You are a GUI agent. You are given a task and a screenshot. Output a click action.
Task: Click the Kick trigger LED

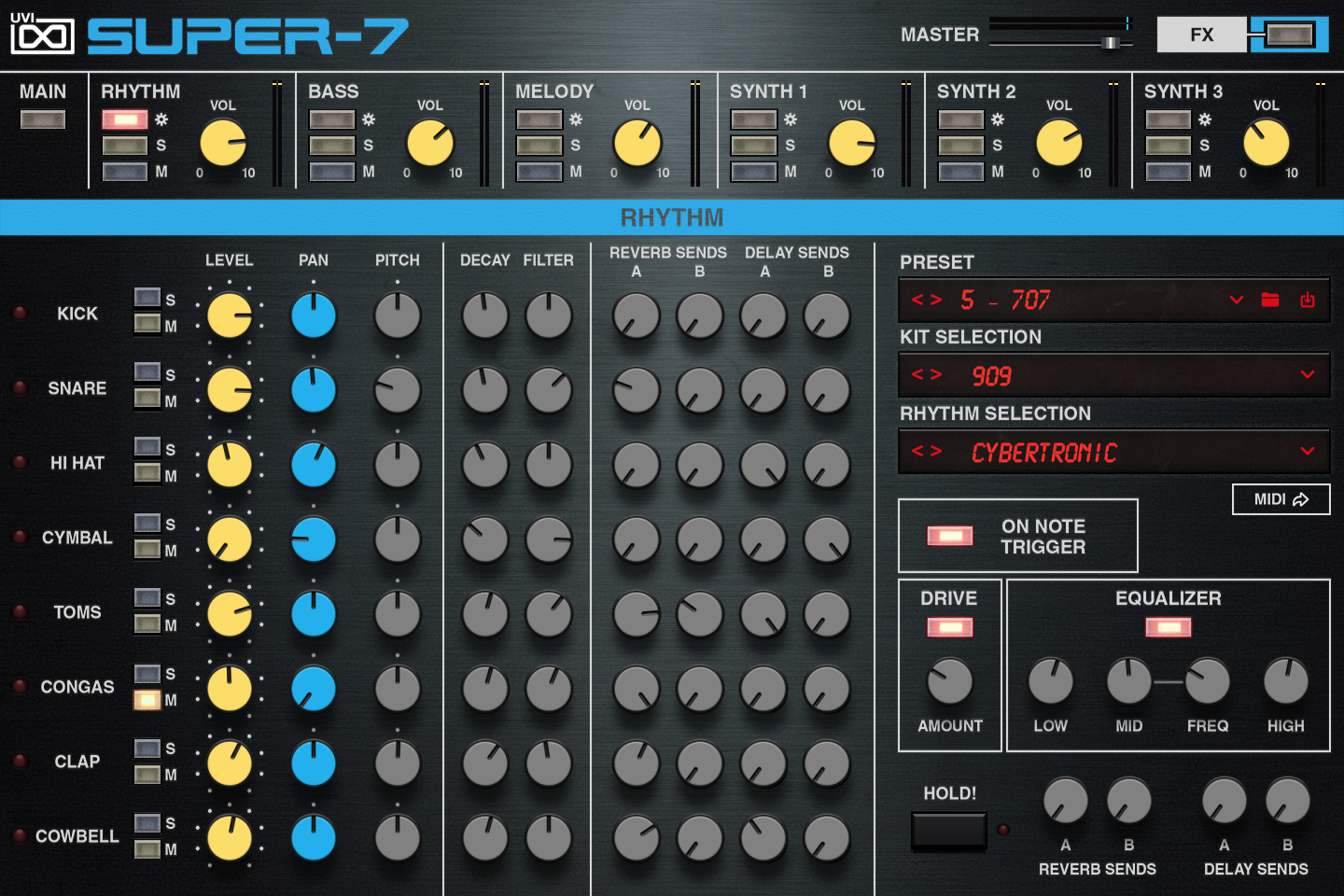click(x=19, y=314)
